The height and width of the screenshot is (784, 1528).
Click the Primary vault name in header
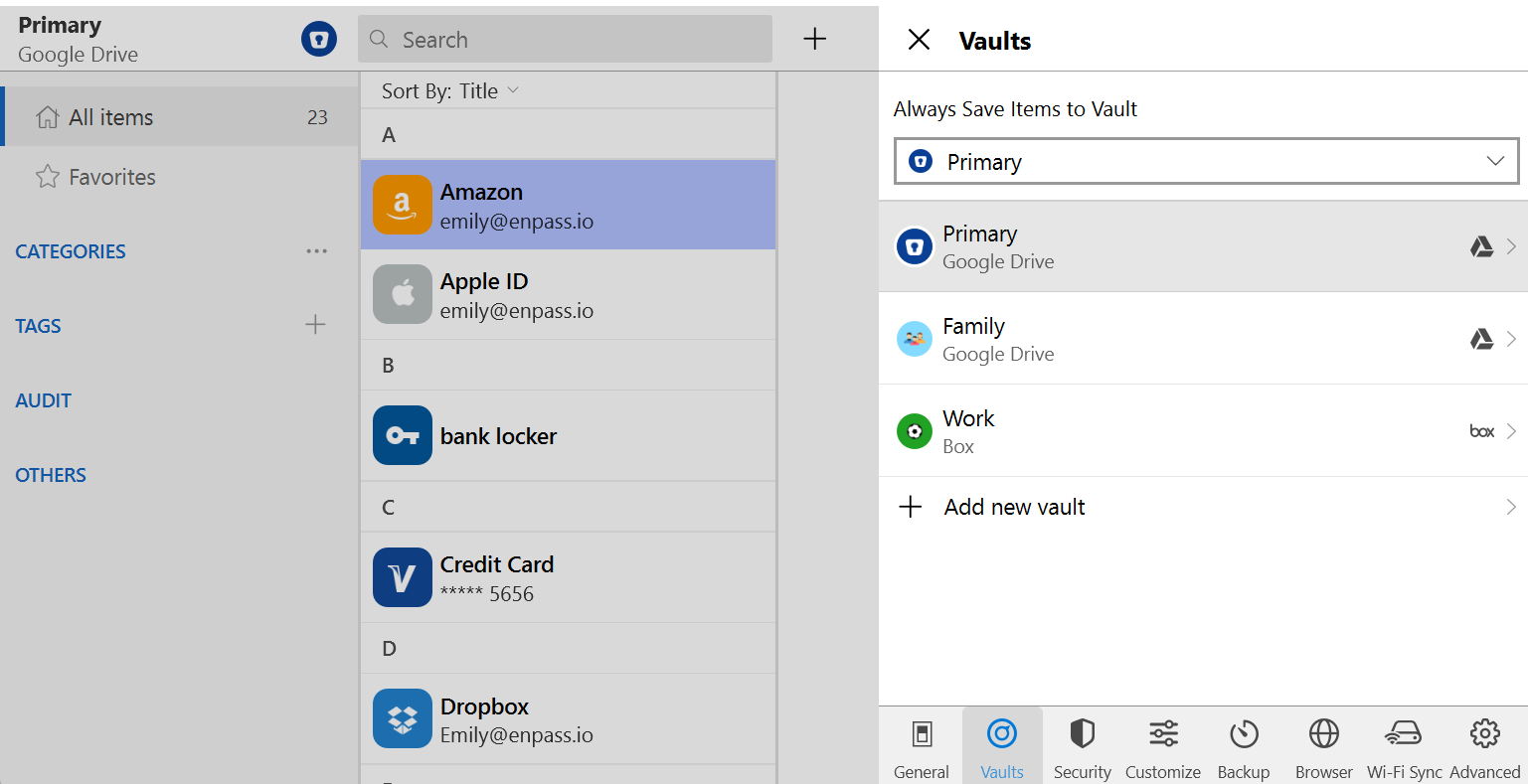point(60,25)
